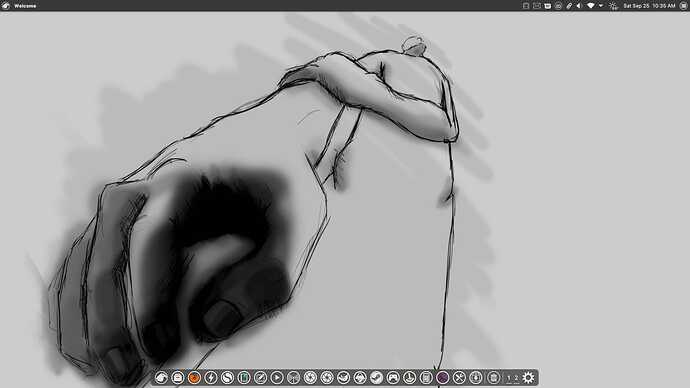Viewport: 690px width, 388px height.
Task: Click the volume speaker tray icon
Action: click(x=579, y=6)
